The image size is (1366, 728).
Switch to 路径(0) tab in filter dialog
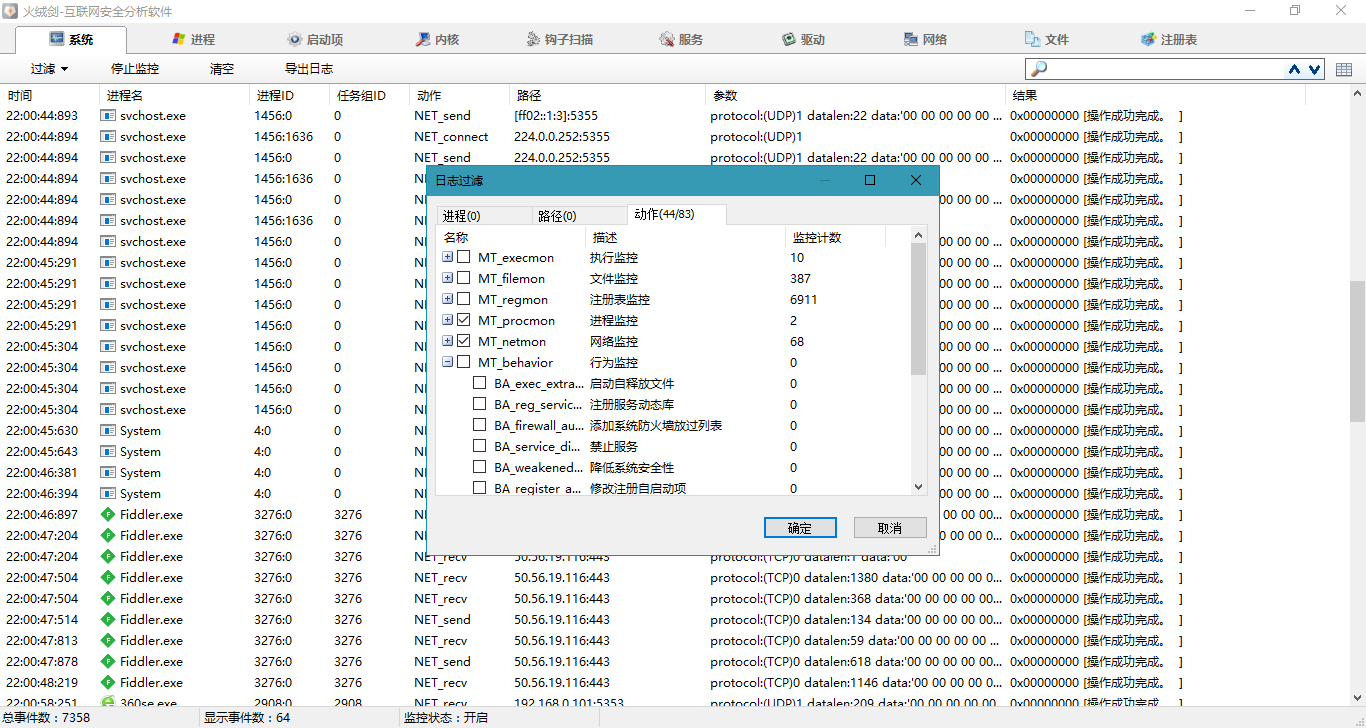coord(556,216)
